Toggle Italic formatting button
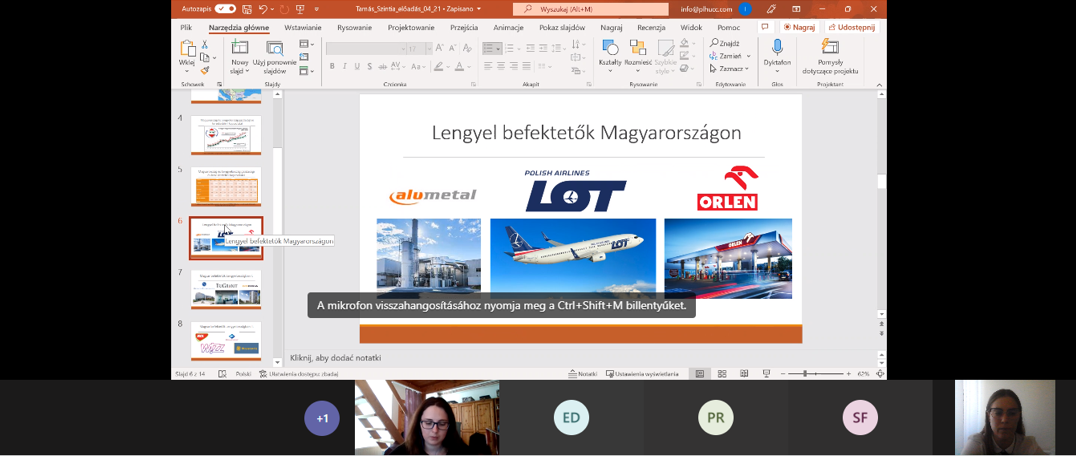1076x457 pixels. pyautogui.click(x=344, y=67)
